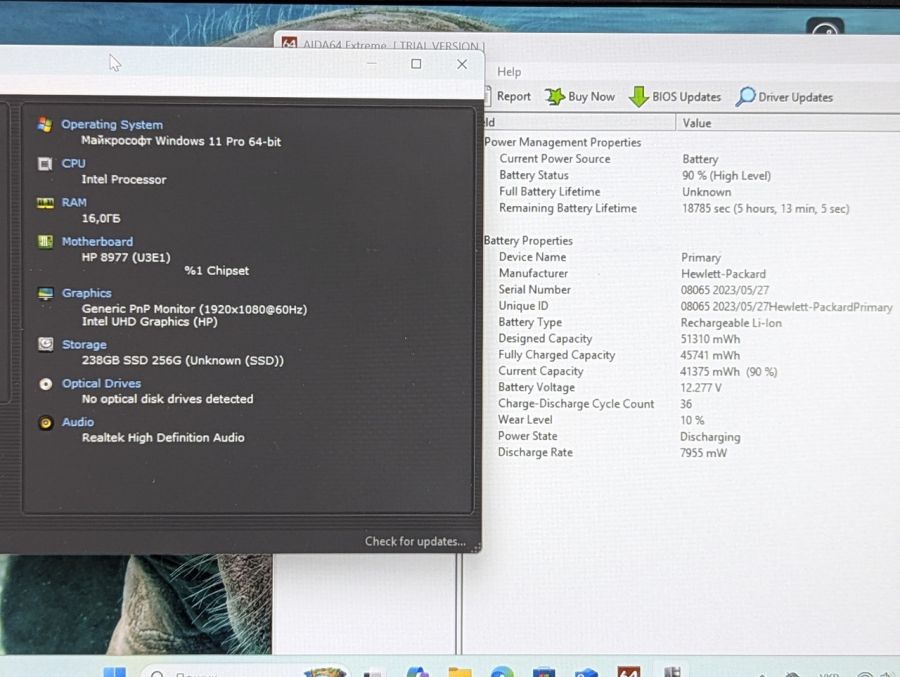Select the Power Management Properties group row

coord(562,142)
